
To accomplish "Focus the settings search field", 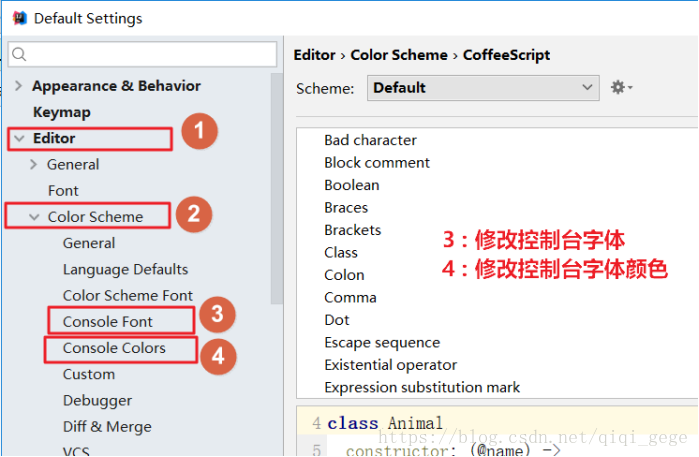I will click(150, 54).
